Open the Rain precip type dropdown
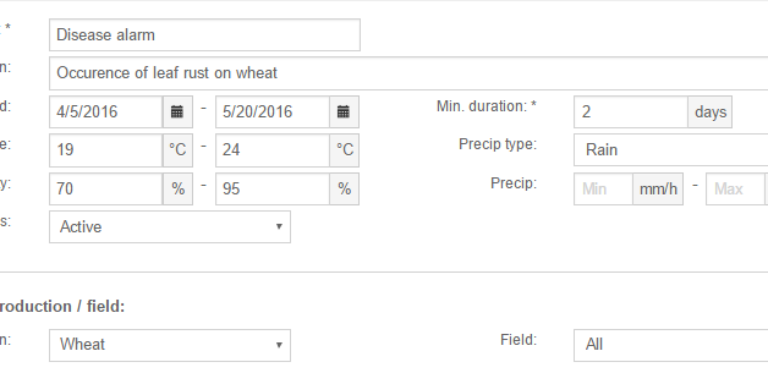Screen dimensions: 768x384 pyautogui.click(x=671, y=150)
